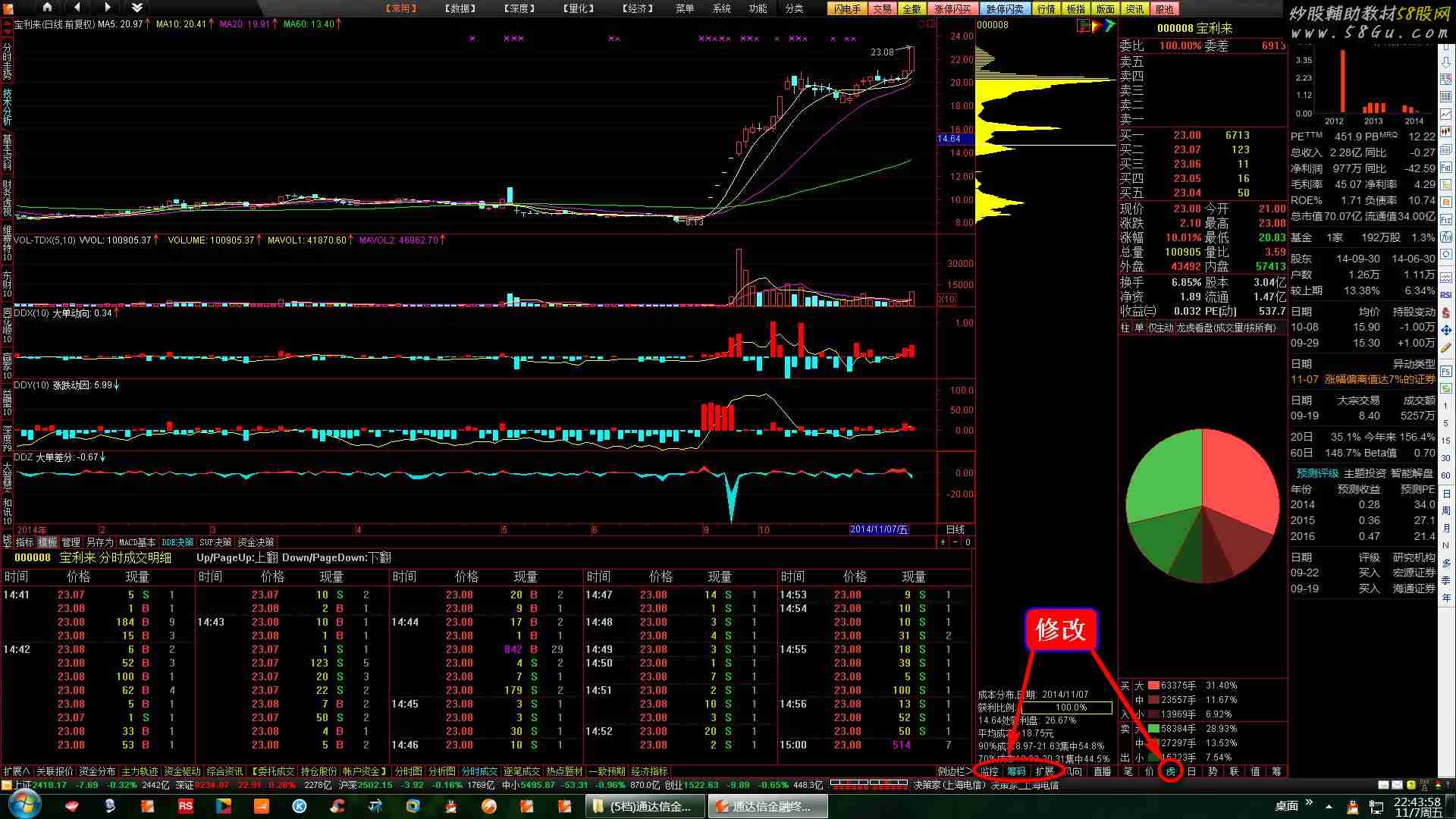Click the 股池 stock pool button

point(1165,9)
